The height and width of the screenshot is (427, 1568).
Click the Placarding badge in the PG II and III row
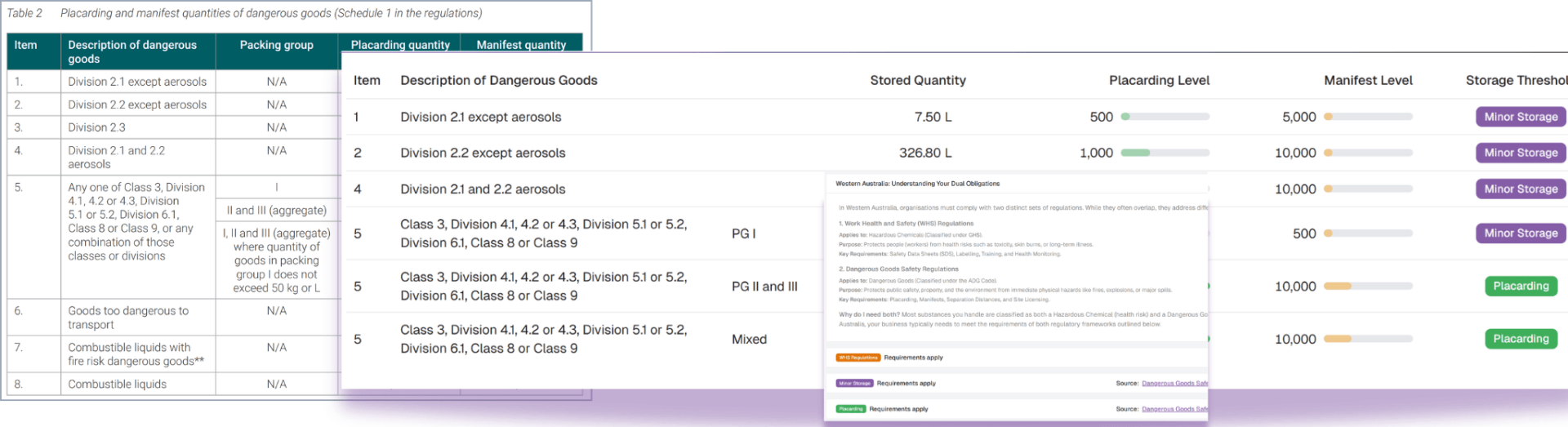click(x=1521, y=286)
